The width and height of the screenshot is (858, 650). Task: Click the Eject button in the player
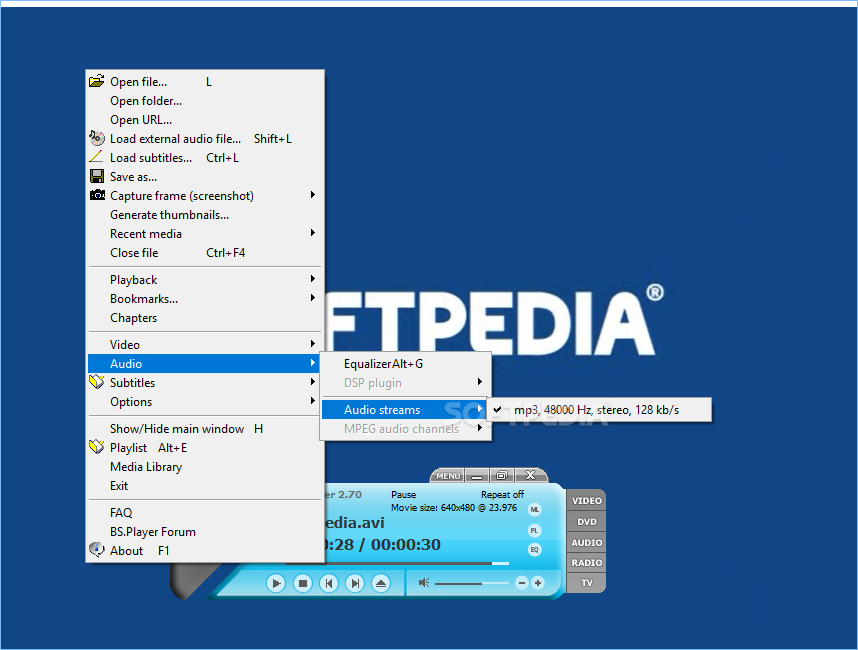pos(381,583)
